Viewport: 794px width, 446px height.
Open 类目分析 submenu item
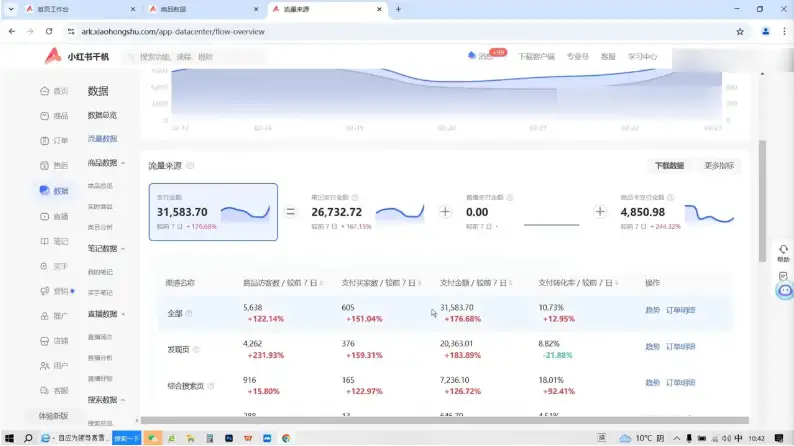[100, 227]
